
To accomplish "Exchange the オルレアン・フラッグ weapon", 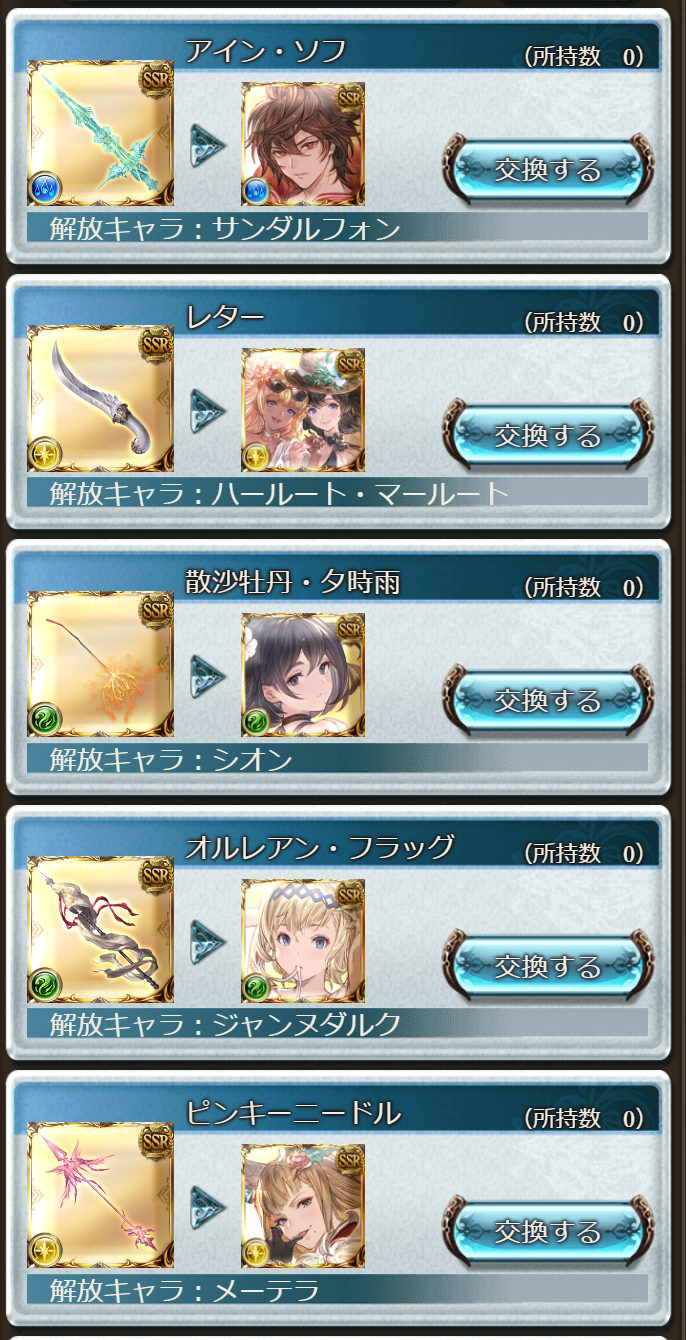I will 548,966.
